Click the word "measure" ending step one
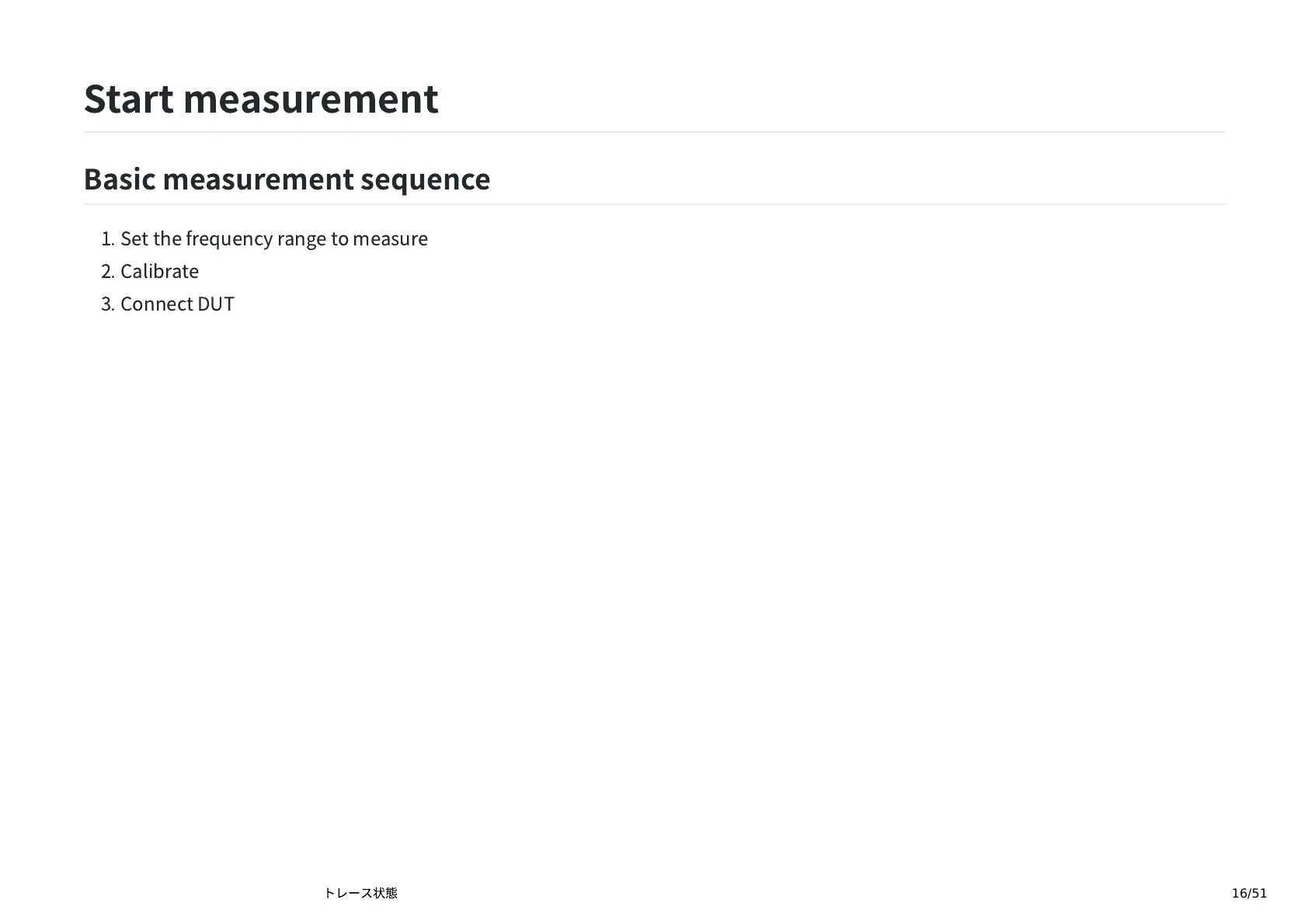This screenshot has height=924, width=1308. click(390, 238)
